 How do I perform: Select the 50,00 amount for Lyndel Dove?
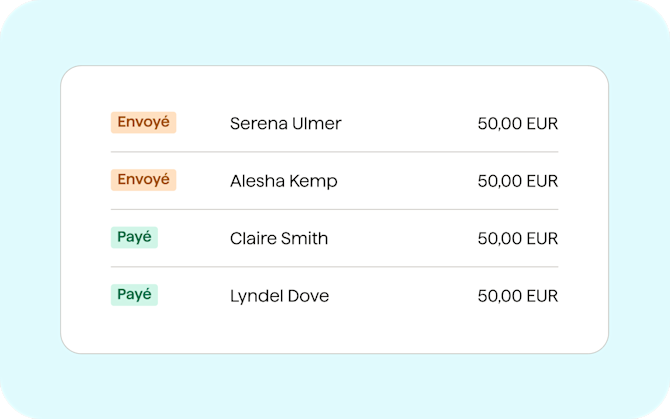(x=499, y=296)
